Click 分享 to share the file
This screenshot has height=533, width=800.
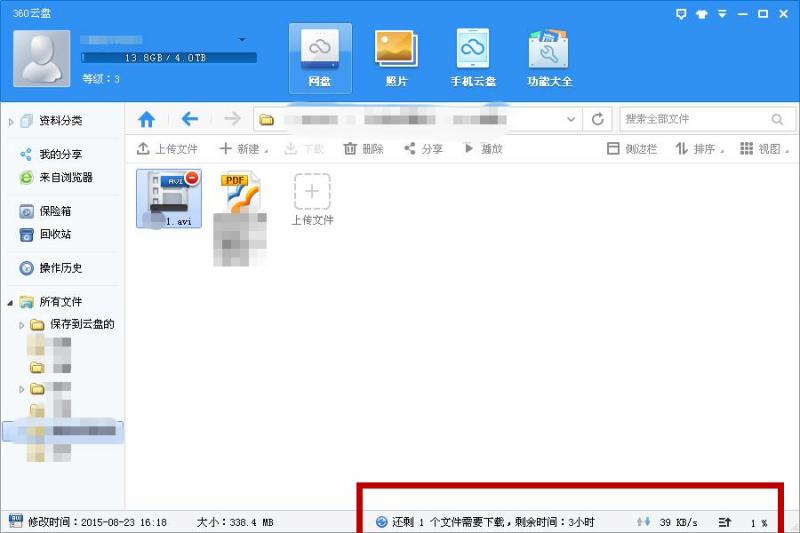pyautogui.click(x=423, y=149)
